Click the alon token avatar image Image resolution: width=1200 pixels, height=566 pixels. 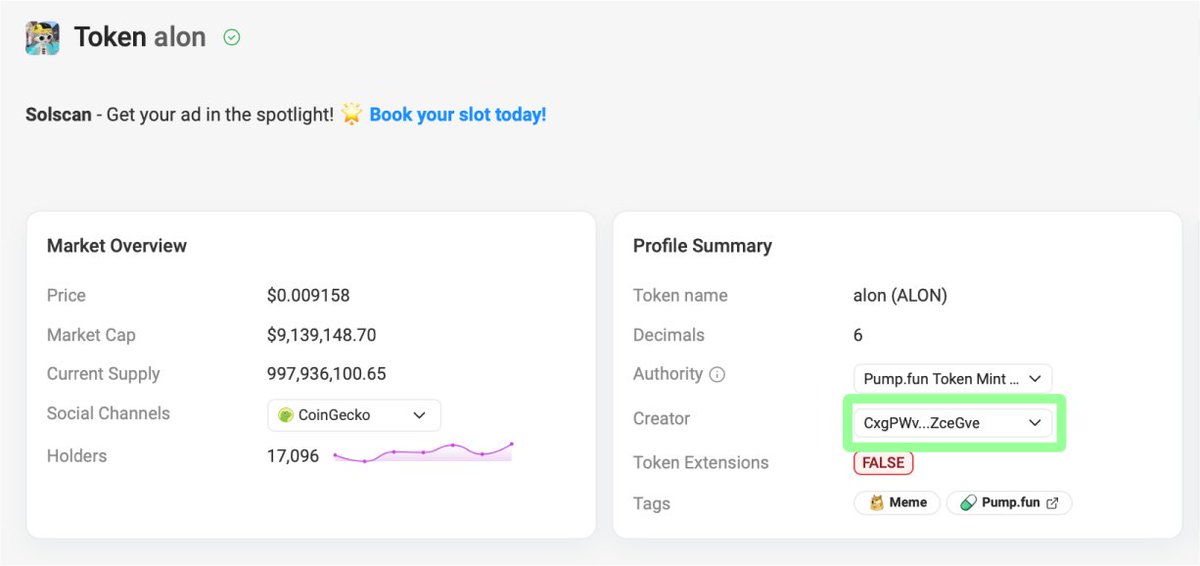tap(43, 37)
